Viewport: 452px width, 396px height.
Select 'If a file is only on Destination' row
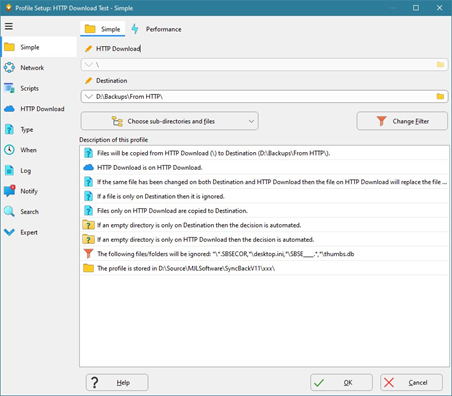264,196
